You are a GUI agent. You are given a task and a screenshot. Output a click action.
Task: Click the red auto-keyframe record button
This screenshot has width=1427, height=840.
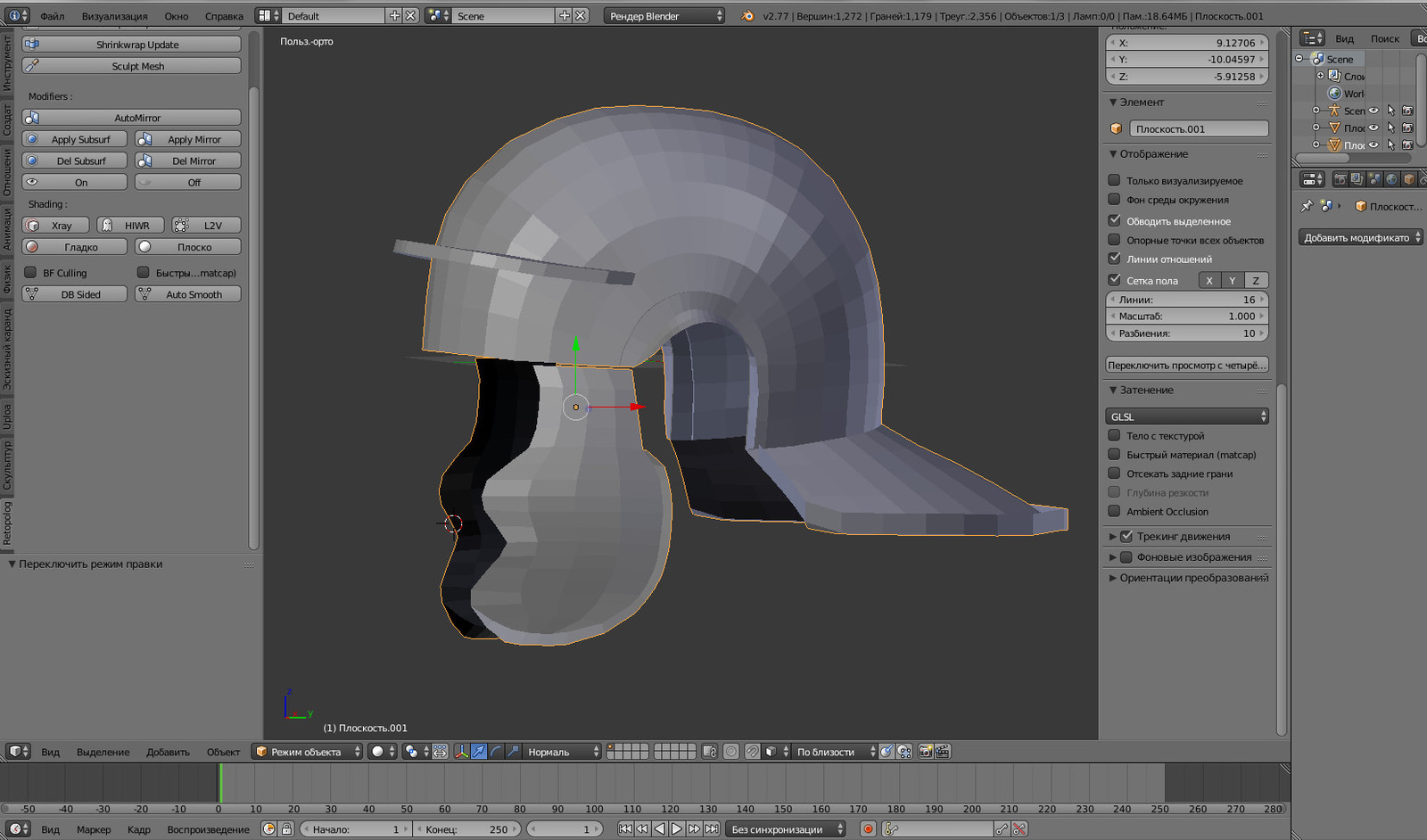click(x=868, y=829)
